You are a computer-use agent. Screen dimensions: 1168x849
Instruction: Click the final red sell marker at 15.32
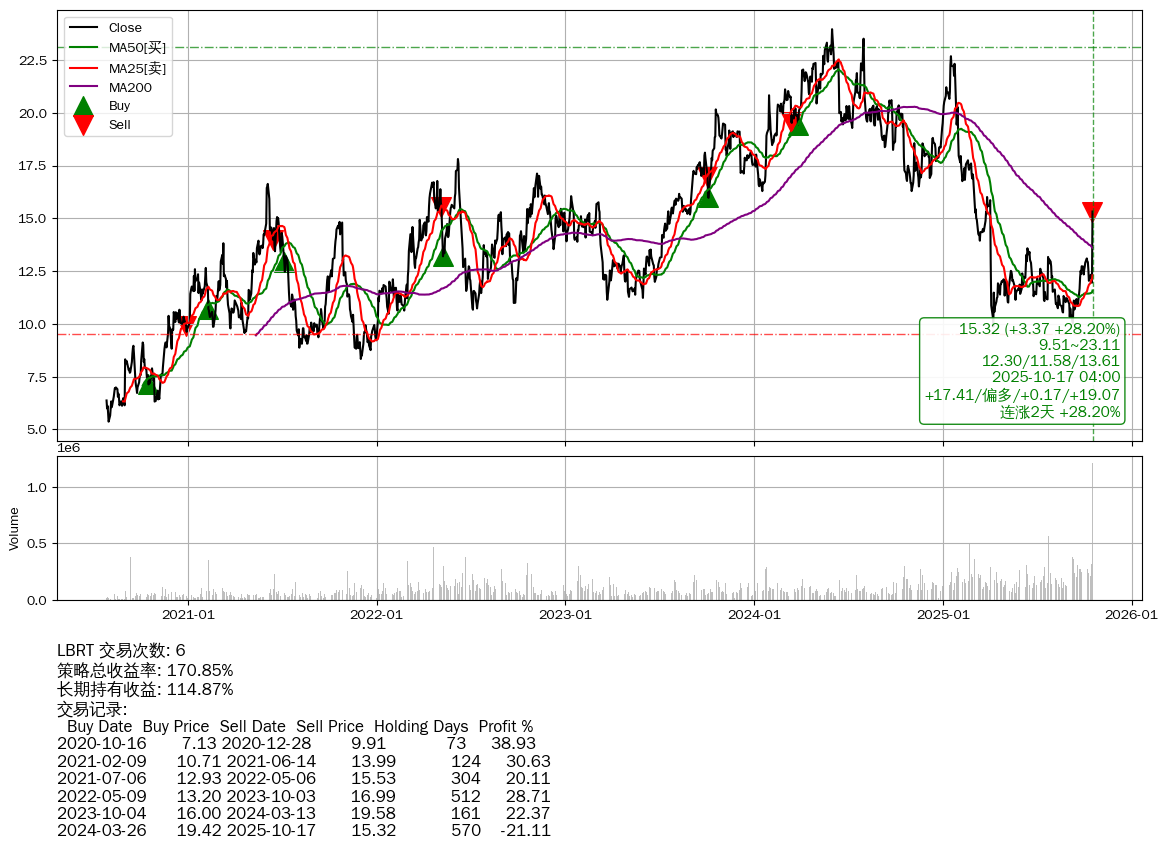[1092, 211]
